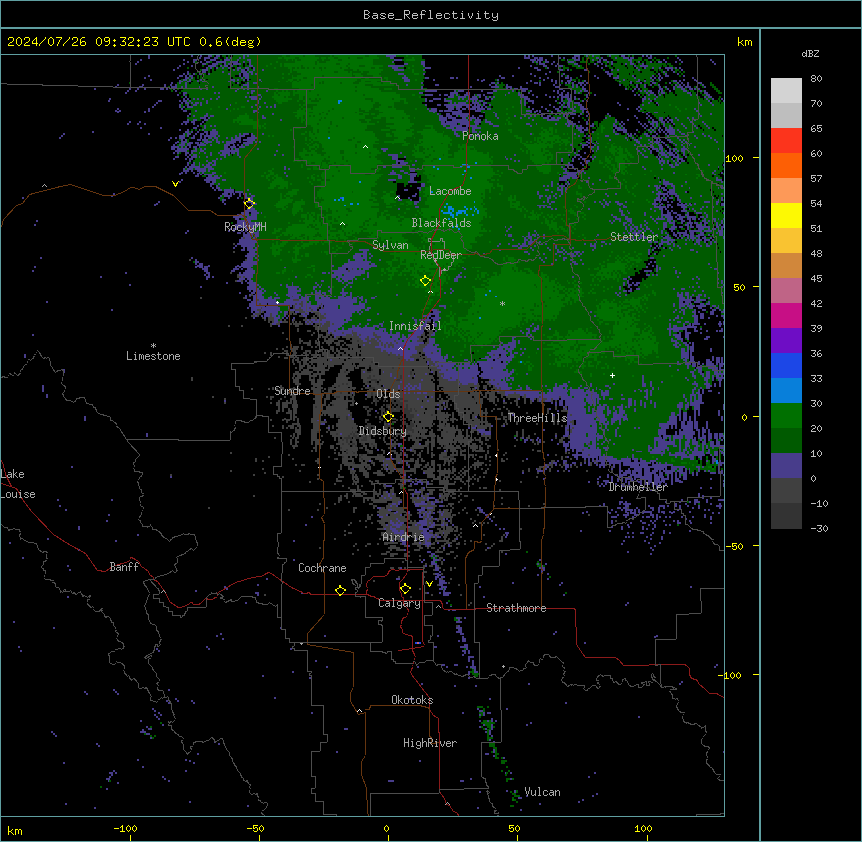Viewport: 862px width, 842px height.
Task: Click the 2024/07/26 09:32:23 UTC timestamp
Action: tap(98, 42)
